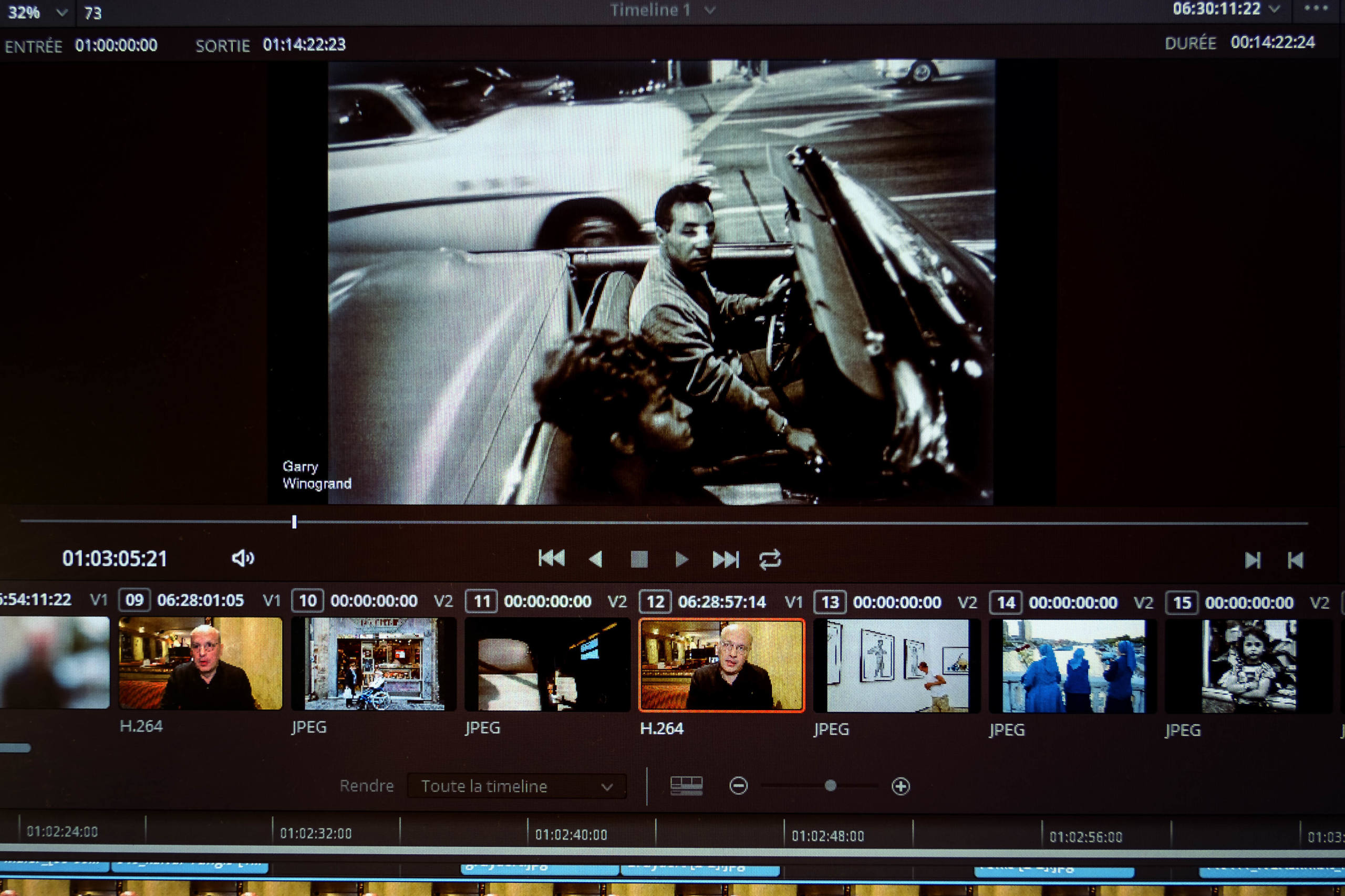Click the viewer scrub bar playhead
This screenshot has width=1345, height=896.
pyautogui.click(x=294, y=521)
